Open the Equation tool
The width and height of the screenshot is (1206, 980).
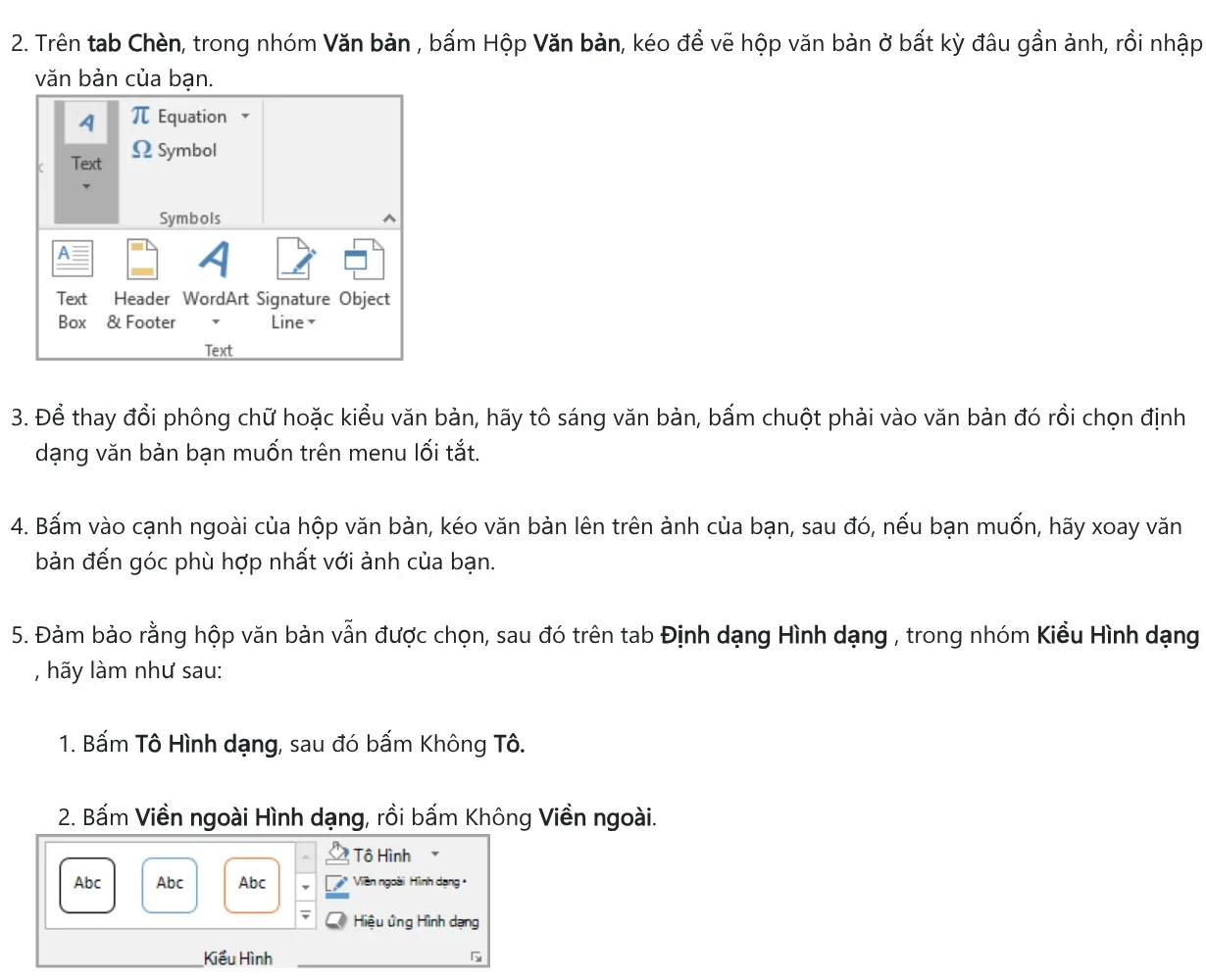click(178, 117)
